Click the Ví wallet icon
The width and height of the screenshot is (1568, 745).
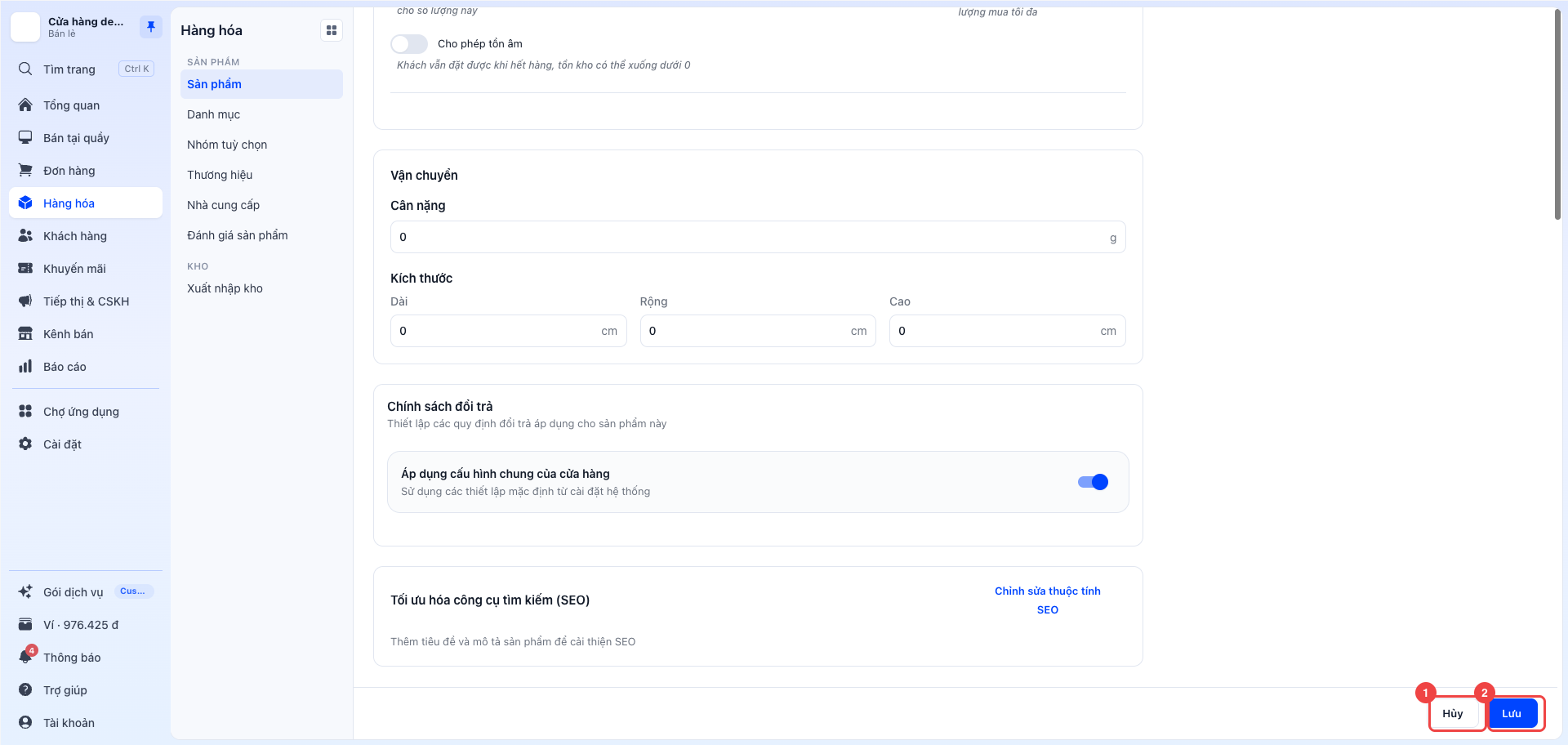tap(25, 625)
